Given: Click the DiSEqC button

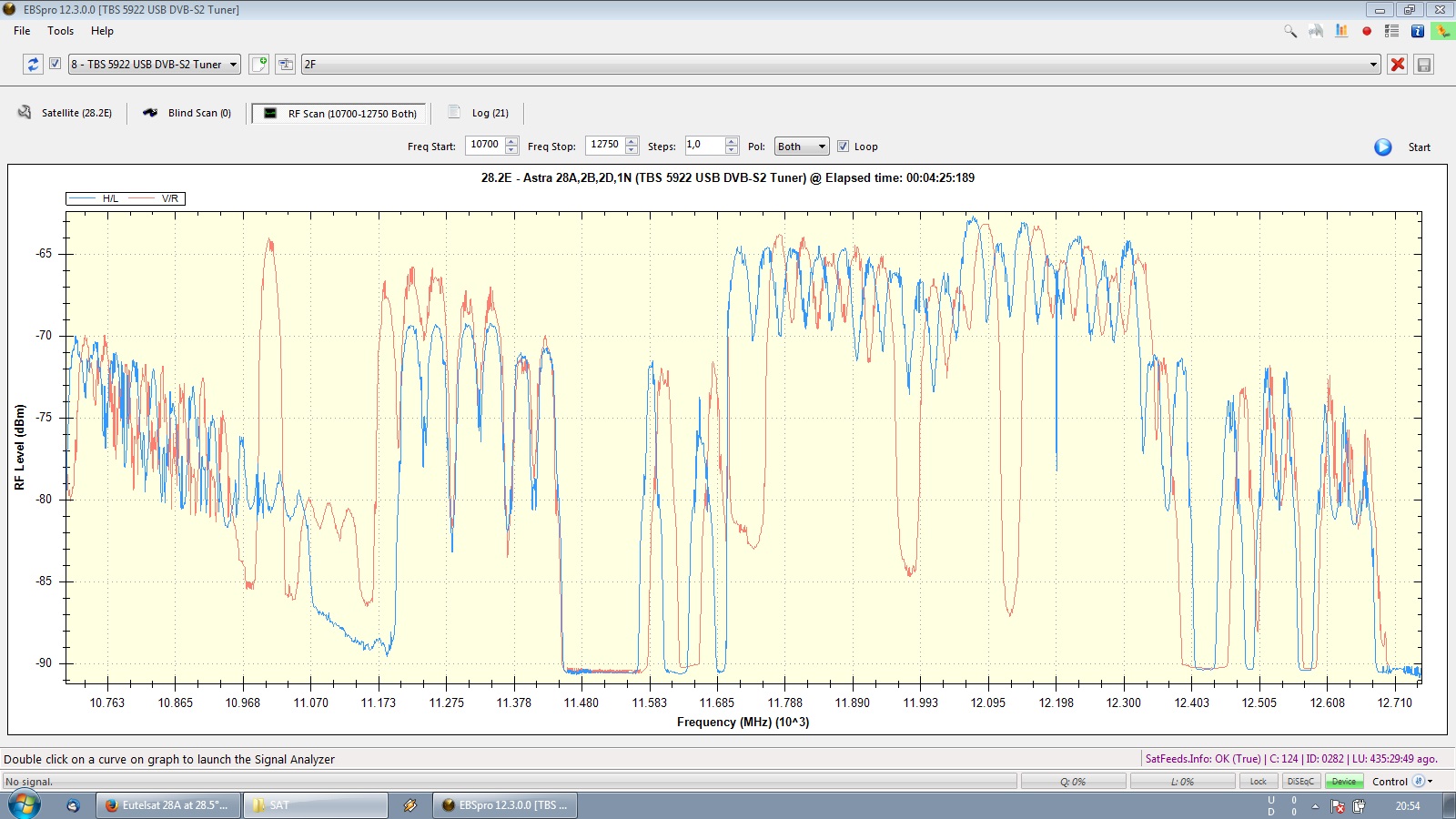Looking at the screenshot, I should pyautogui.click(x=1301, y=782).
